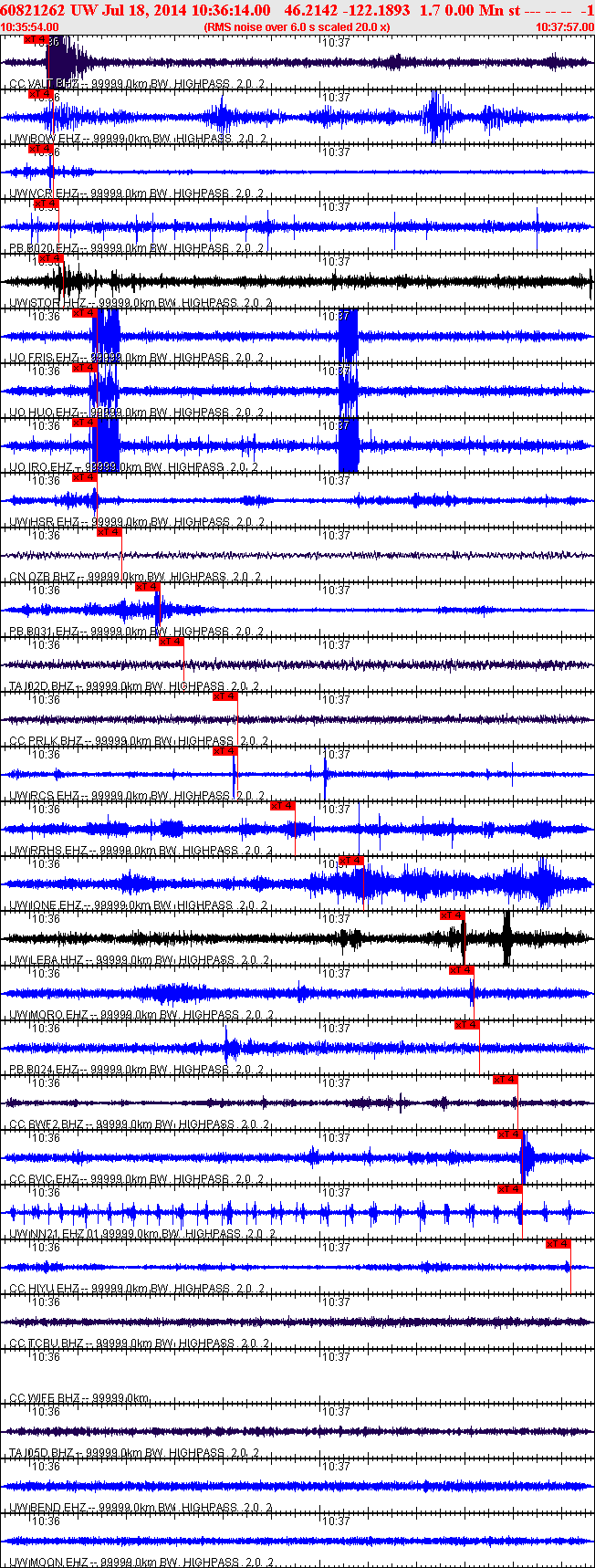Click the red pick flag on UO FRIS trace
Image resolution: width=595 pixels, height=1568 pixels.
click(x=85, y=313)
